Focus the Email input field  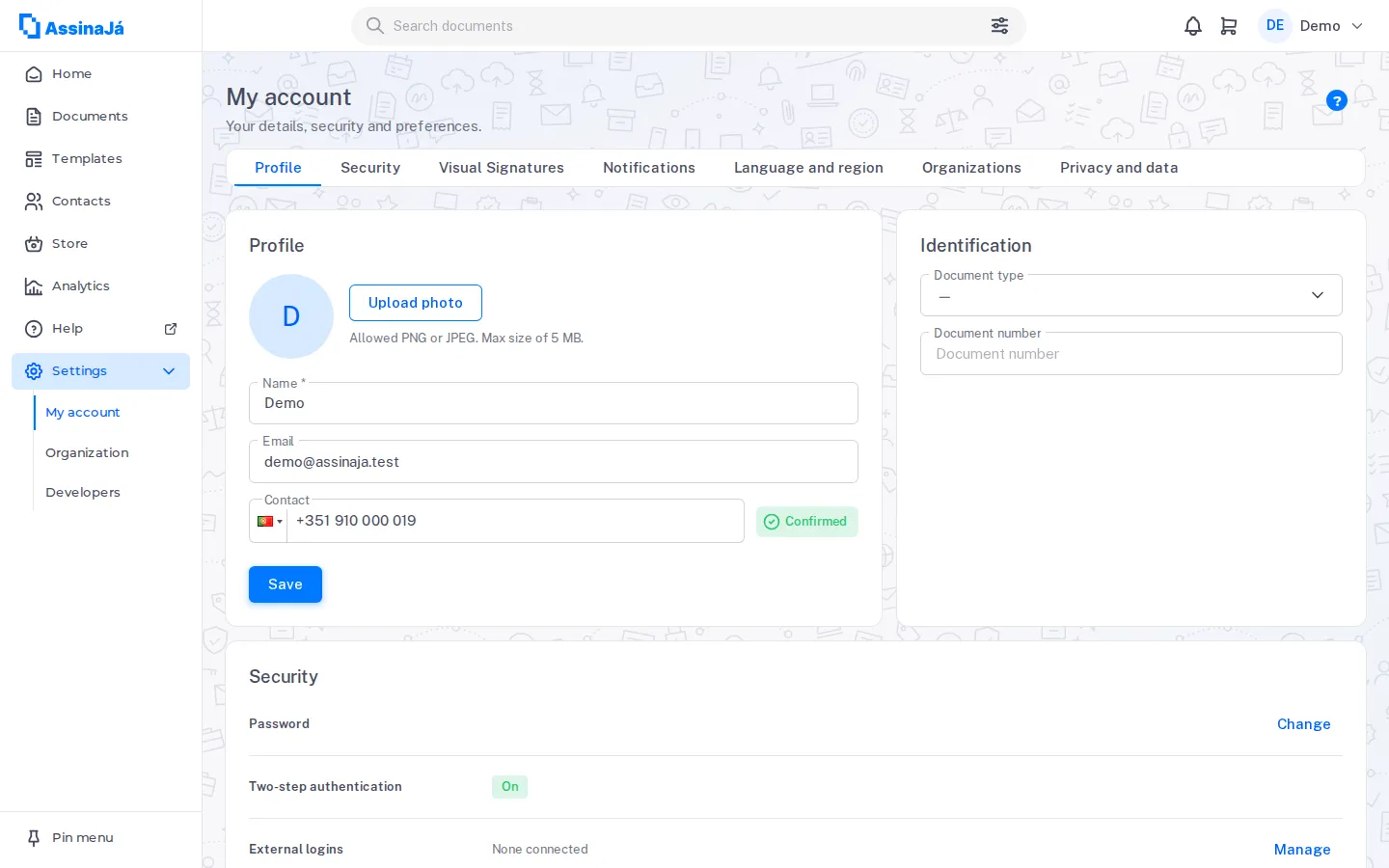(554, 462)
